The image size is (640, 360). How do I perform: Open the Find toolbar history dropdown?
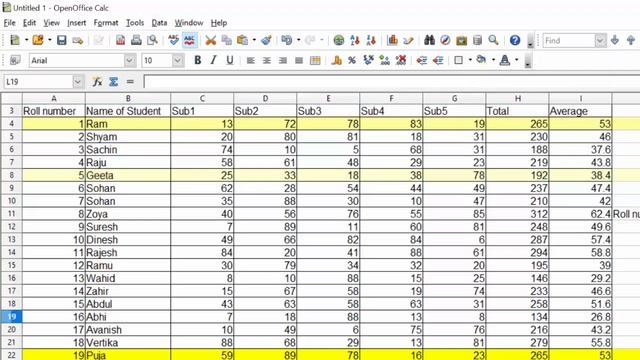[x=600, y=40]
